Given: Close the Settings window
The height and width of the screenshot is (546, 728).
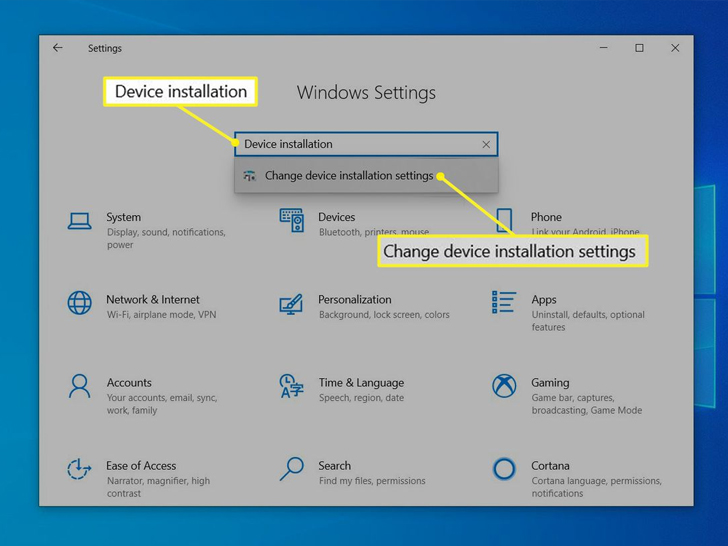Looking at the screenshot, I should pos(675,48).
